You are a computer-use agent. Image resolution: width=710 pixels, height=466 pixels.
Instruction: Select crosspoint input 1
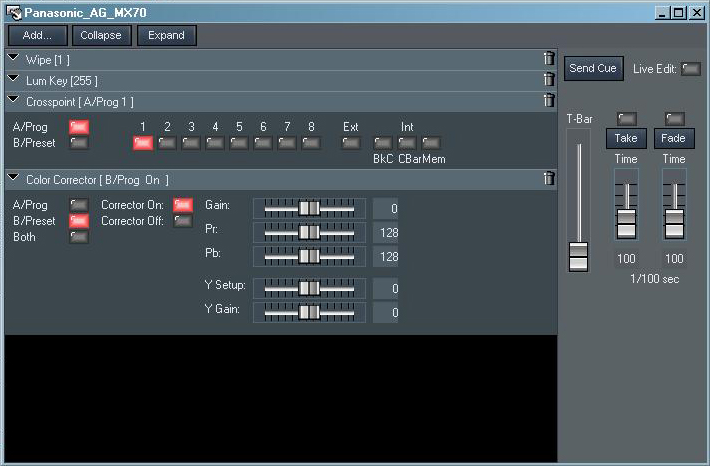click(143, 143)
